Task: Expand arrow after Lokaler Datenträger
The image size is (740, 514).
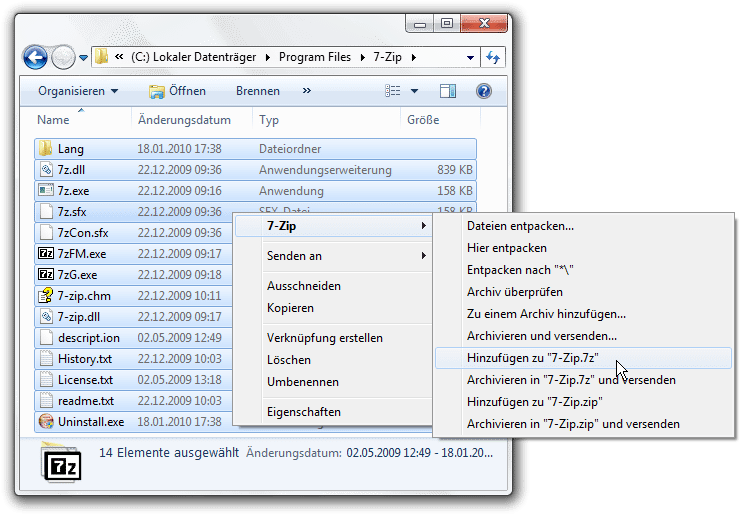Action: pyautogui.click(x=268, y=58)
